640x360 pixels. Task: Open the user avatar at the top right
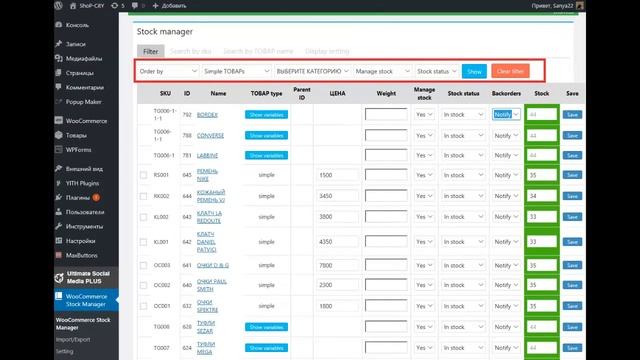click(580, 6)
